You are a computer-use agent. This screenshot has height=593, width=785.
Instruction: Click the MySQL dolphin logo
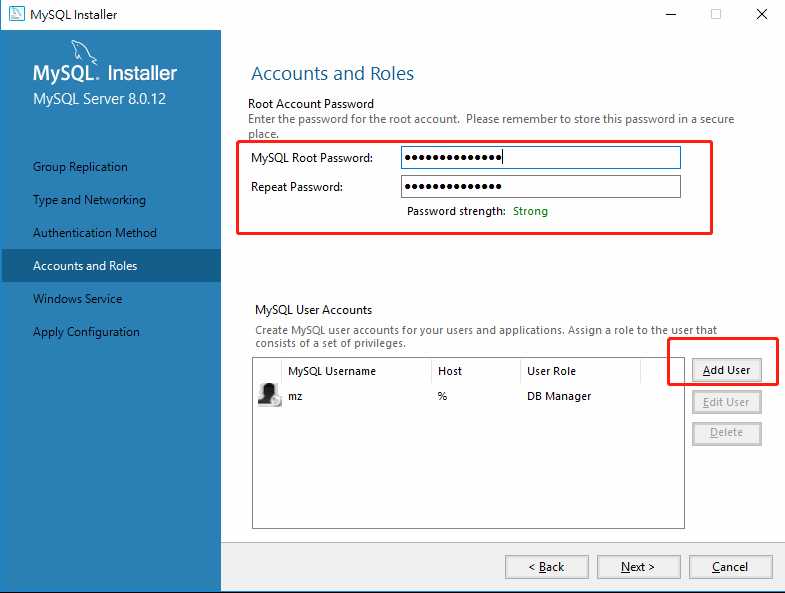(84, 53)
